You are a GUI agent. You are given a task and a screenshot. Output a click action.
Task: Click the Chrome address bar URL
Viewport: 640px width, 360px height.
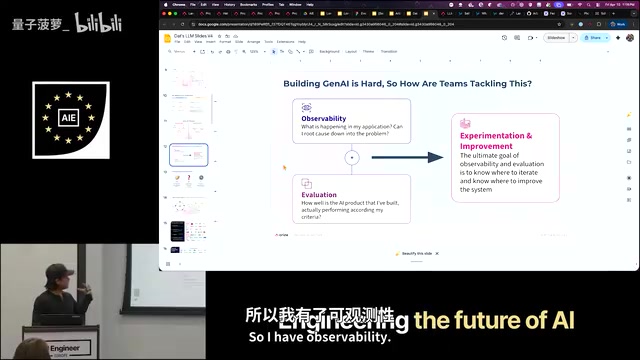point(326,24)
